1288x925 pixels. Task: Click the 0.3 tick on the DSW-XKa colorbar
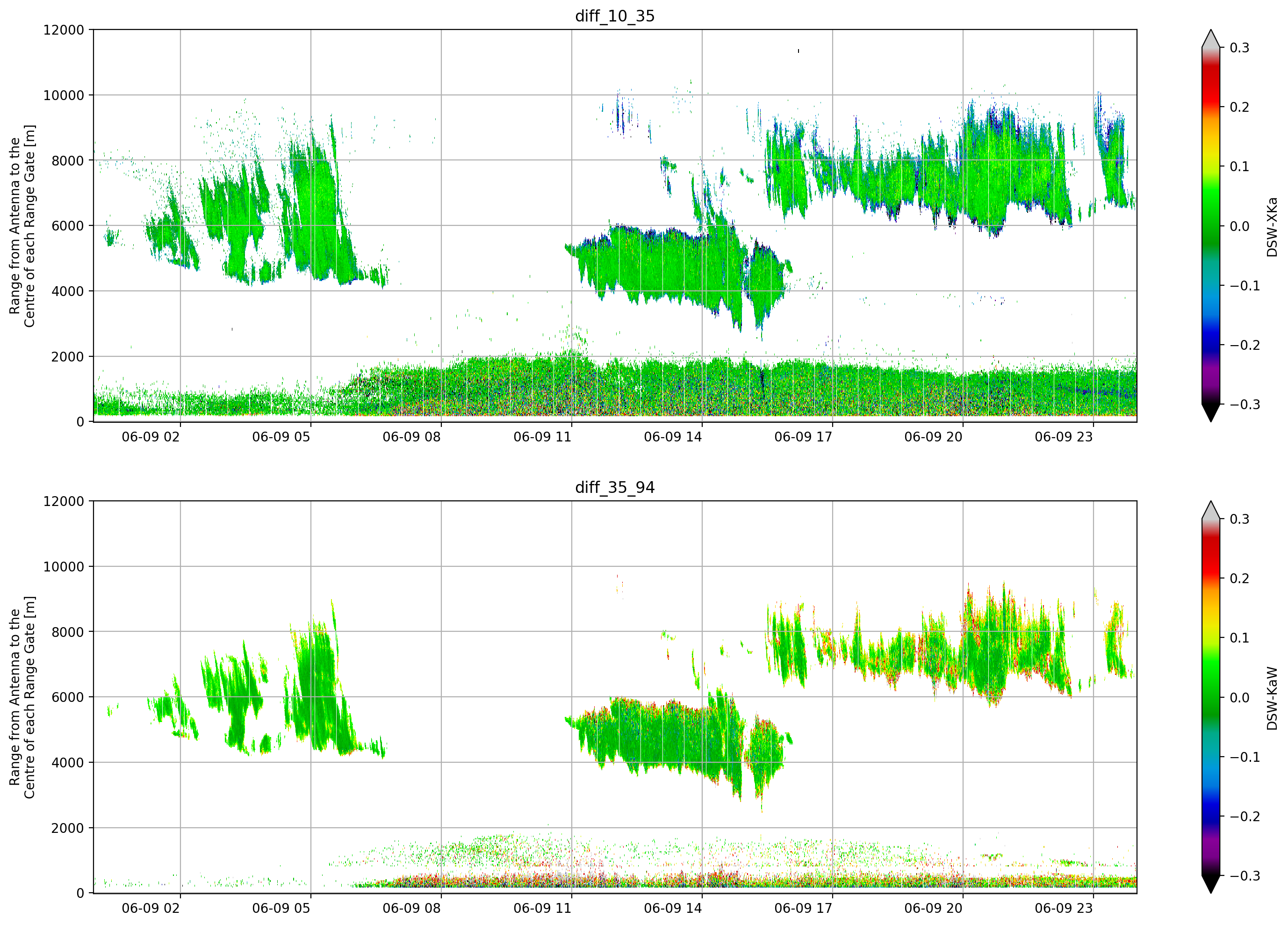coord(1240,48)
